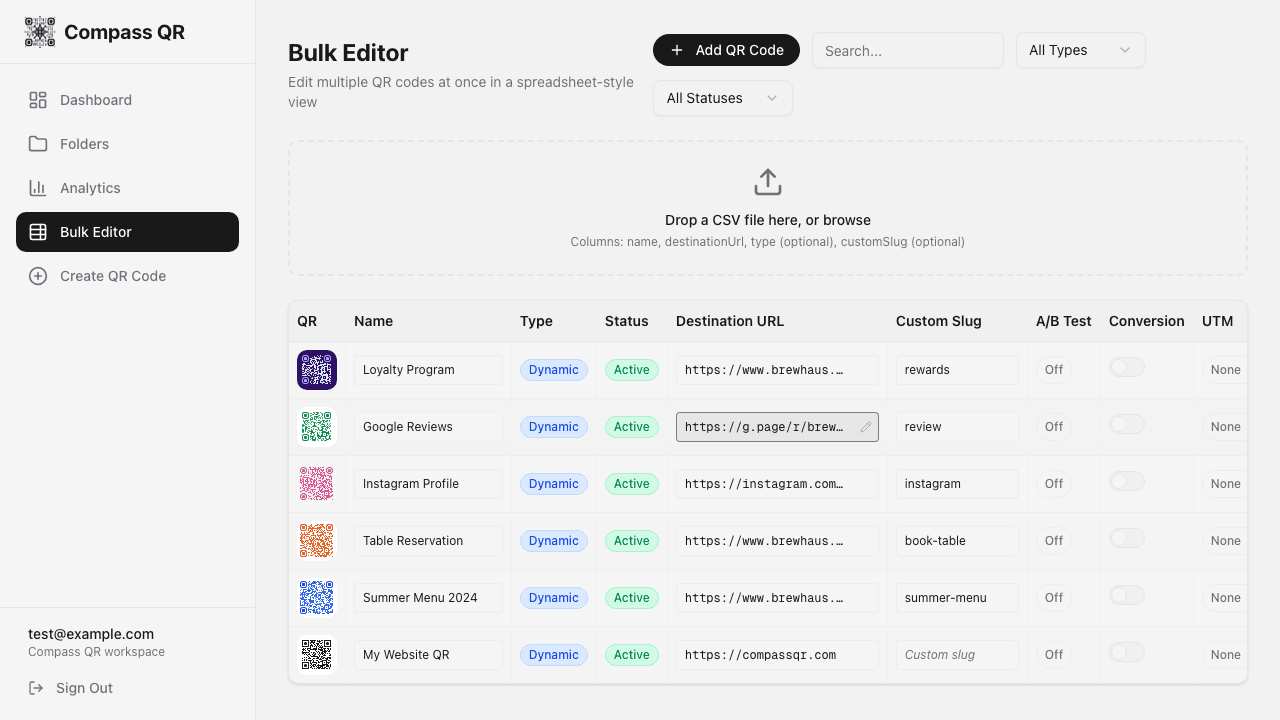Click the CSV upload icon

768,182
